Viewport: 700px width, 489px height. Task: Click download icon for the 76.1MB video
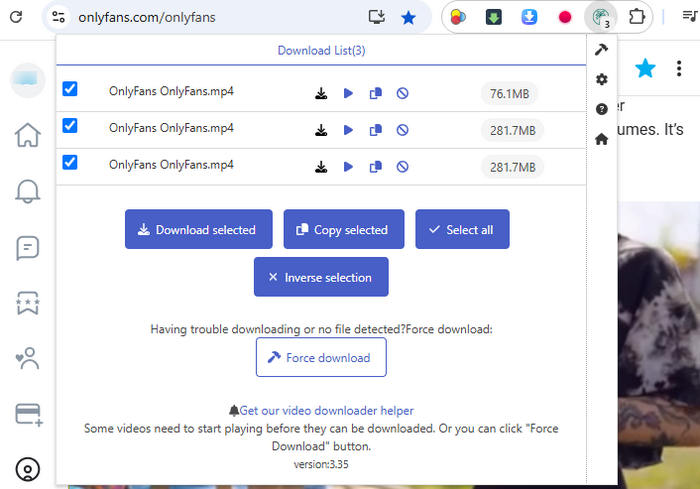point(321,94)
